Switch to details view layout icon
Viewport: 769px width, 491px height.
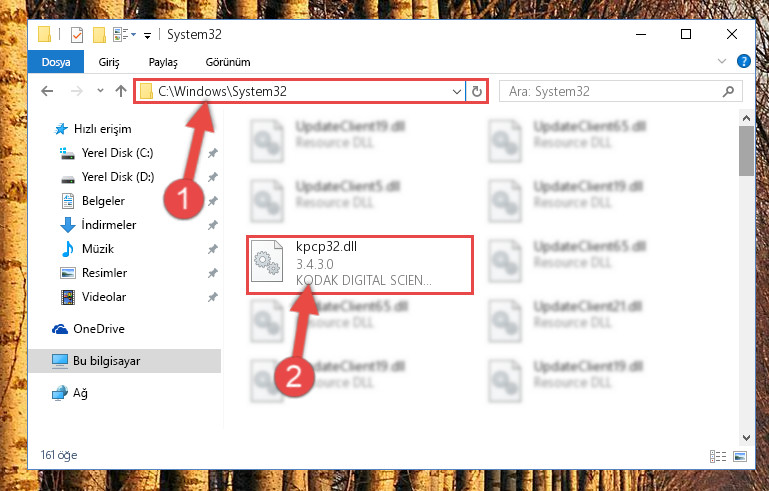(718, 456)
